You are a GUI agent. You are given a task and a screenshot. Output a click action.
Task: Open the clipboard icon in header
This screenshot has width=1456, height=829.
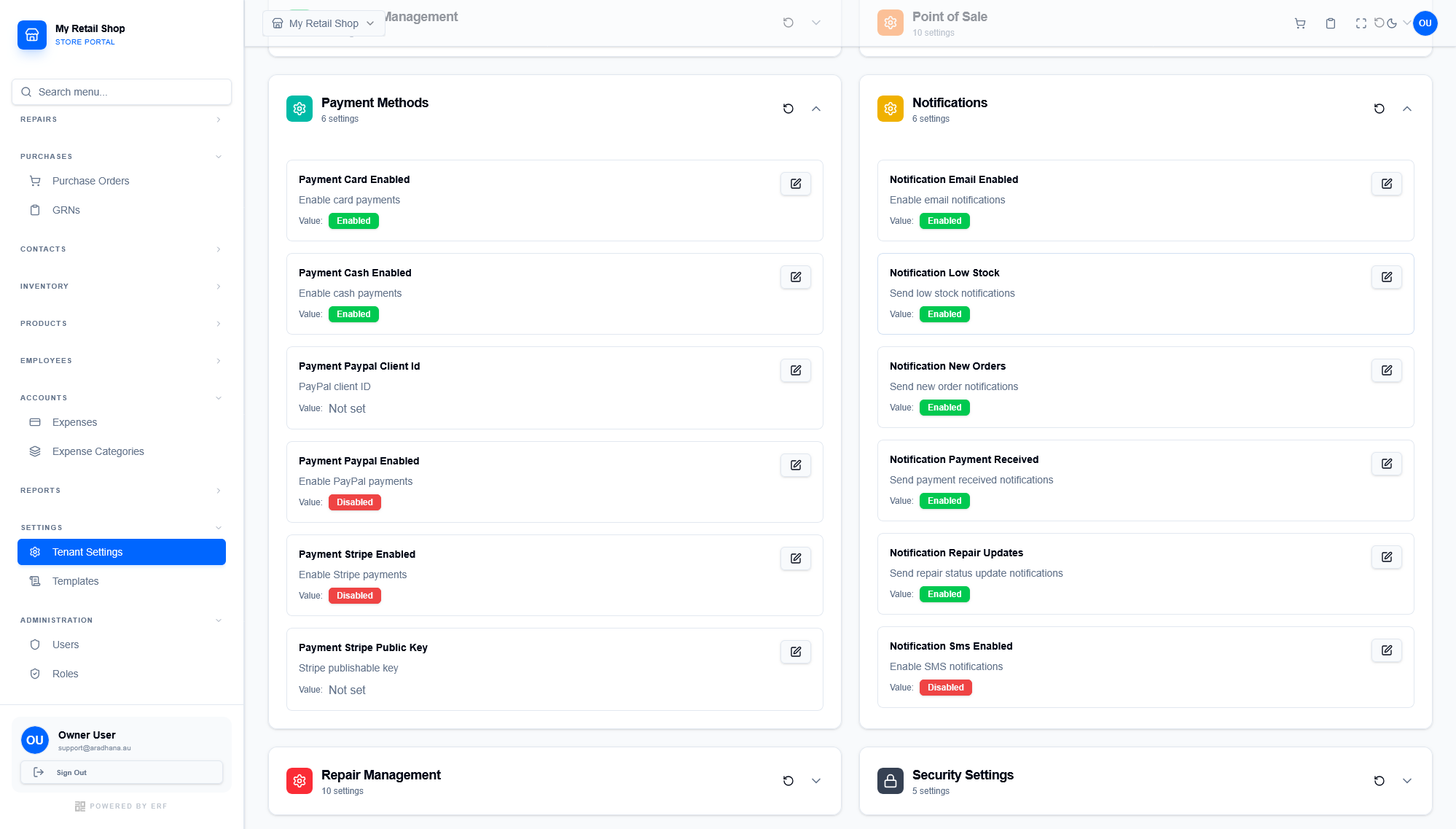(x=1331, y=23)
